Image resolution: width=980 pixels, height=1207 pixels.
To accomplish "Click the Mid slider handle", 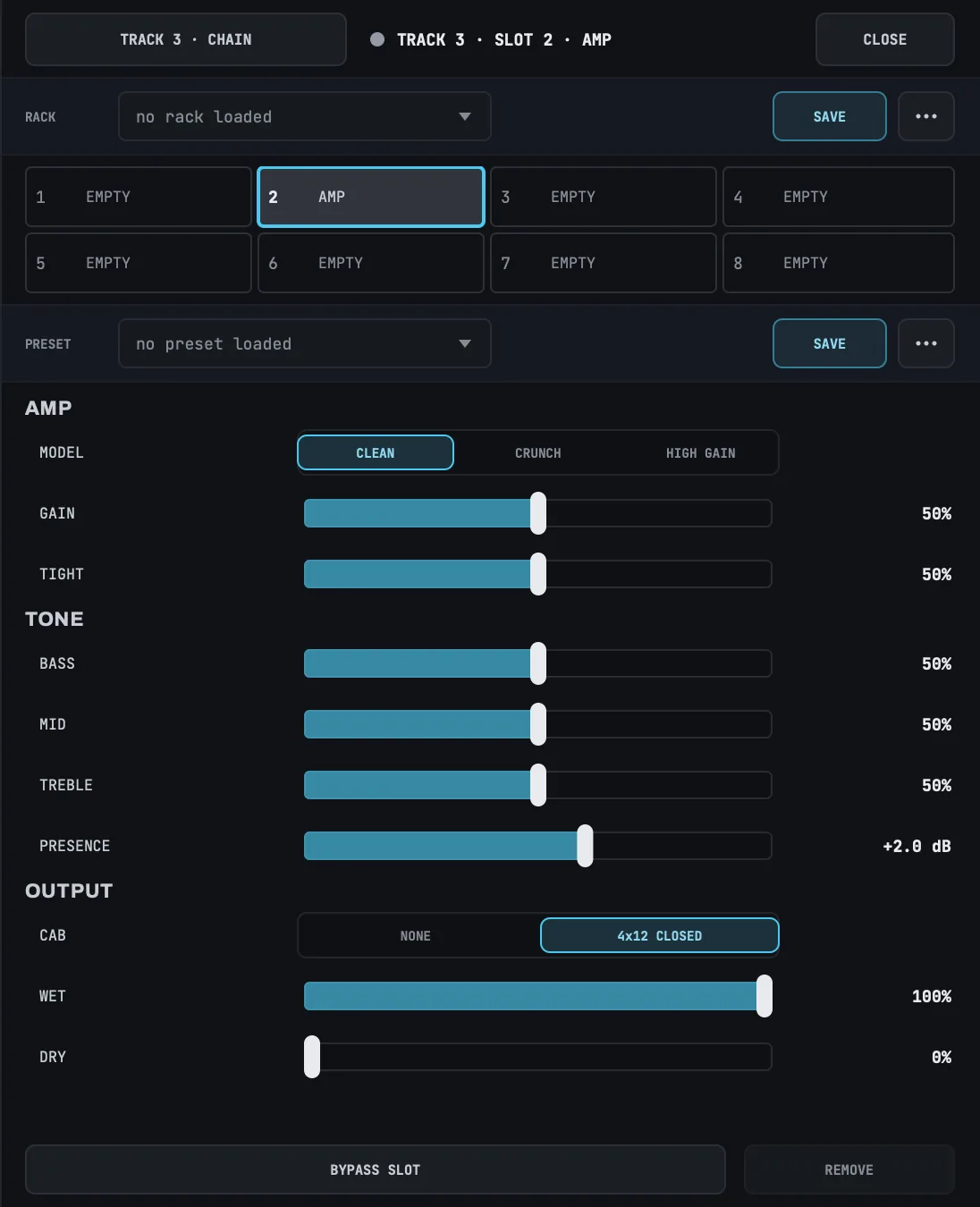I will (538, 724).
